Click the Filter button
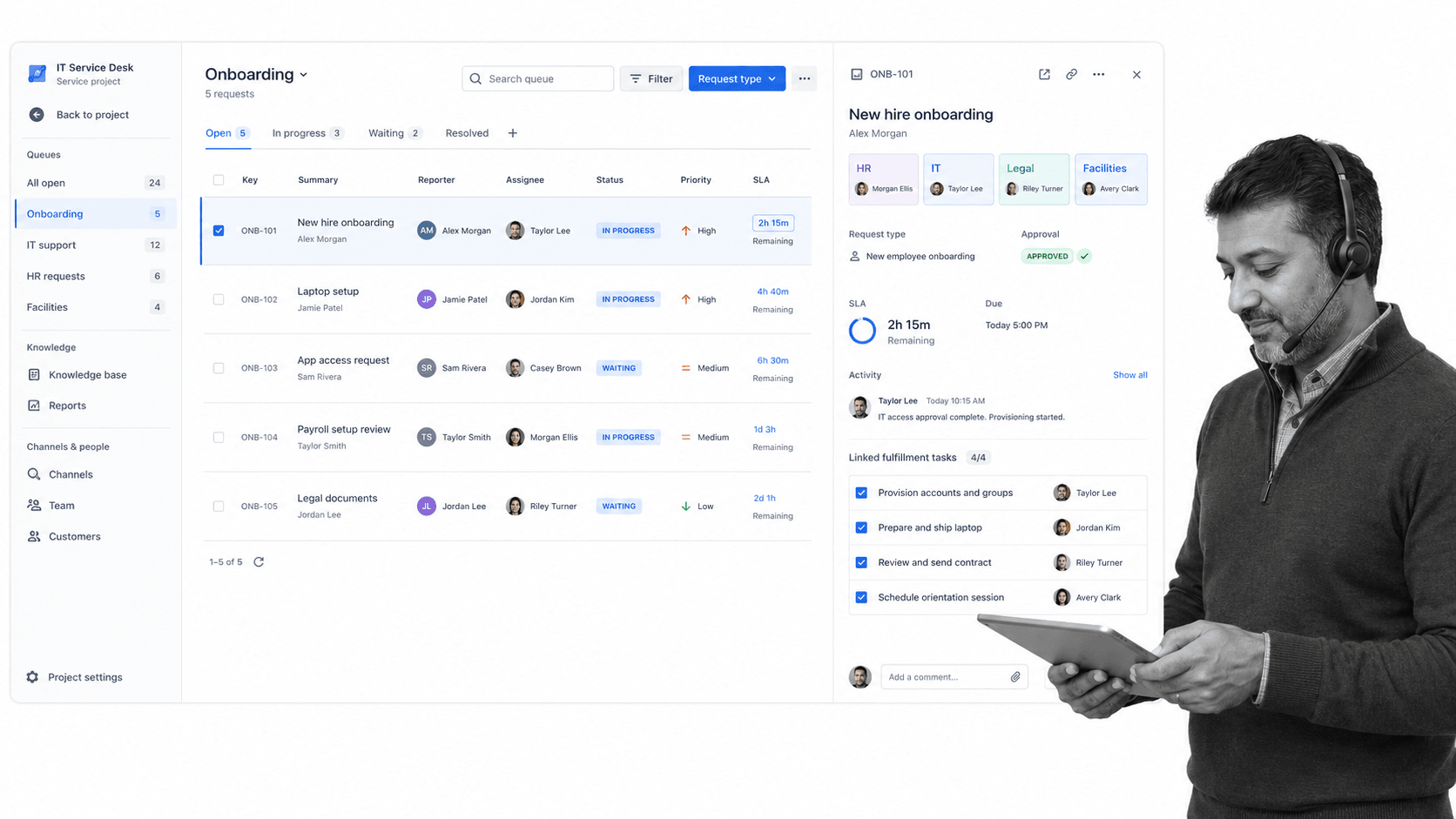Screen dimensions: 1456x819 click(x=651, y=79)
